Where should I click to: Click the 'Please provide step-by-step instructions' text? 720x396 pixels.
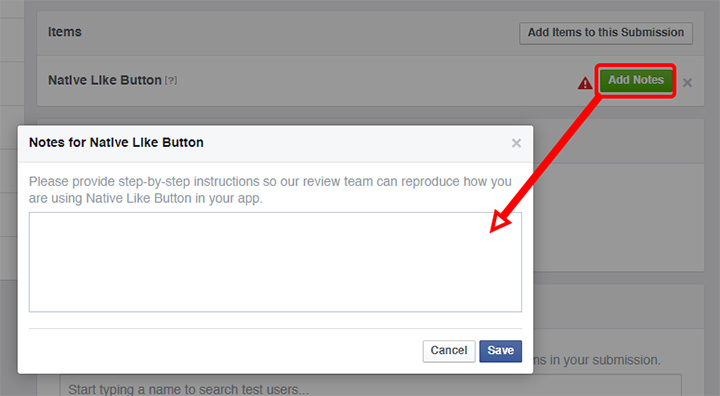point(270,190)
